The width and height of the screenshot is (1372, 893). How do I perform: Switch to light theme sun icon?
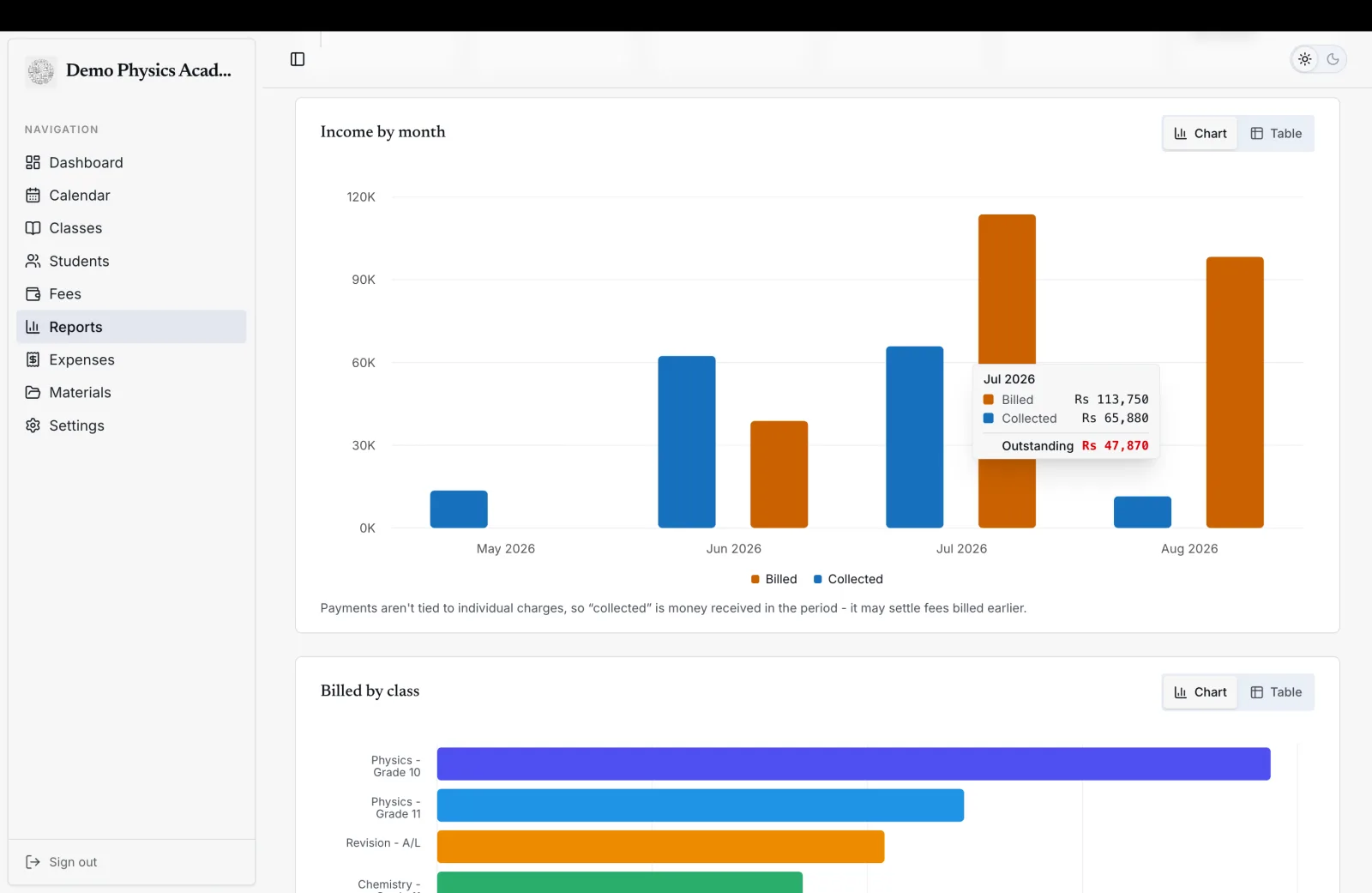pyautogui.click(x=1305, y=59)
